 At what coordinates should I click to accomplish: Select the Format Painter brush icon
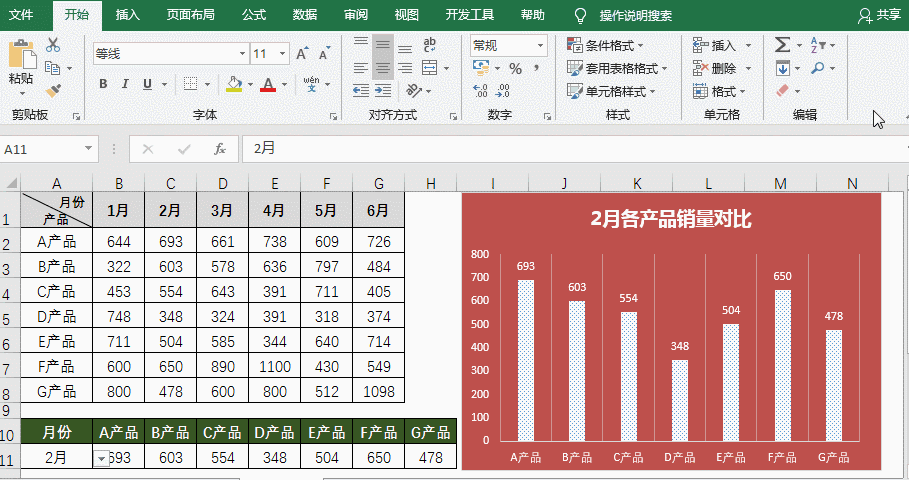pyautogui.click(x=53, y=90)
